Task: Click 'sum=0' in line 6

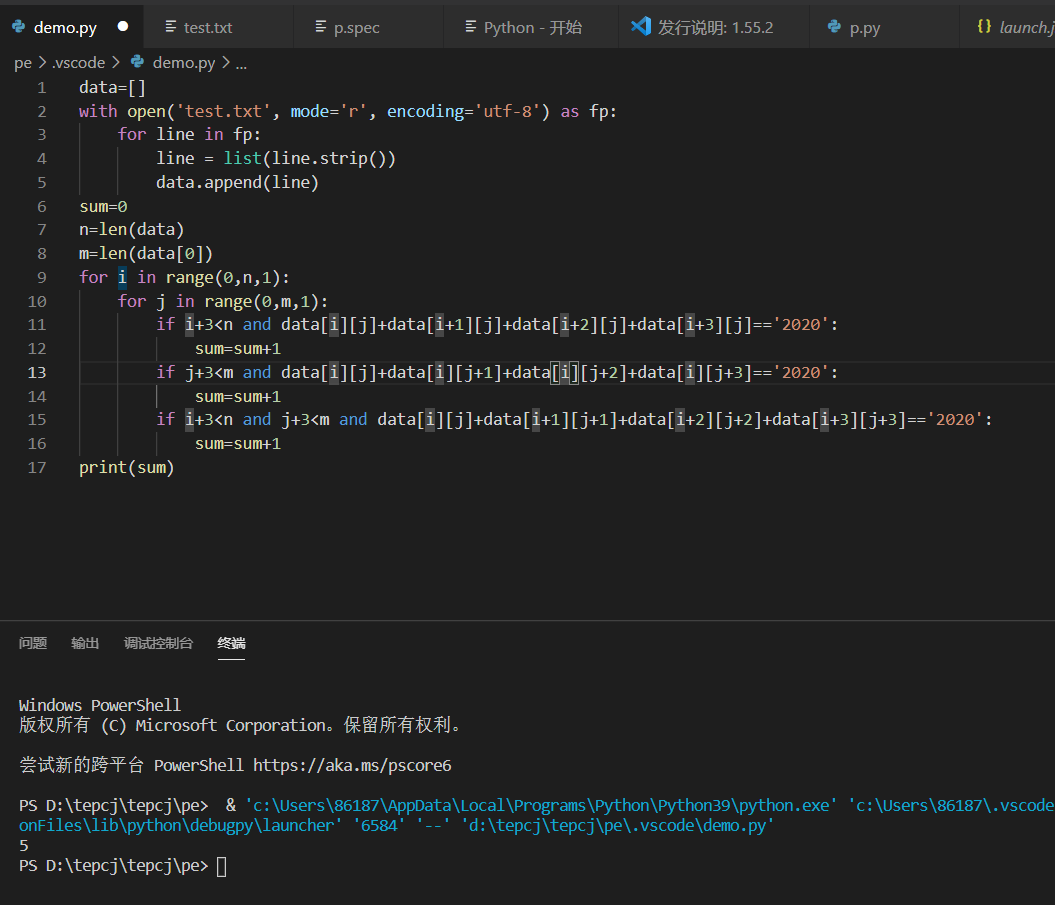Action: pyautogui.click(x=103, y=206)
